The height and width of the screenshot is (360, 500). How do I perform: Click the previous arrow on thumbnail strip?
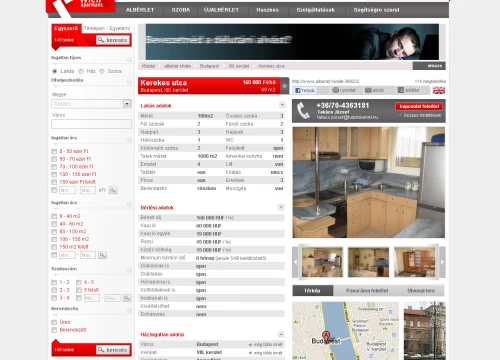[x=295, y=262]
